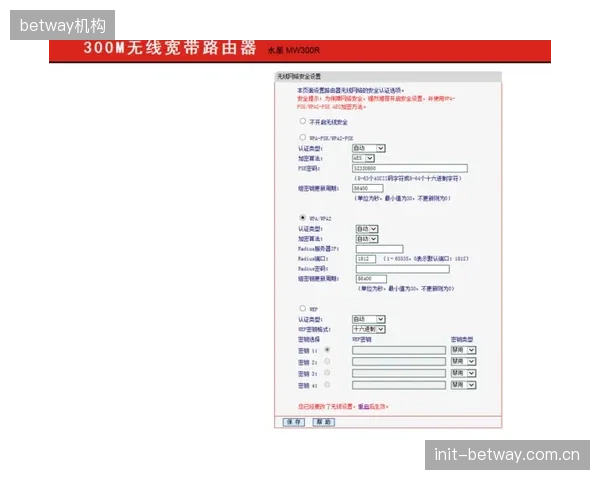The height and width of the screenshot is (480, 600).
Task: Open 密钥类型 dropdown for 密钥 3
Action: 463,373
